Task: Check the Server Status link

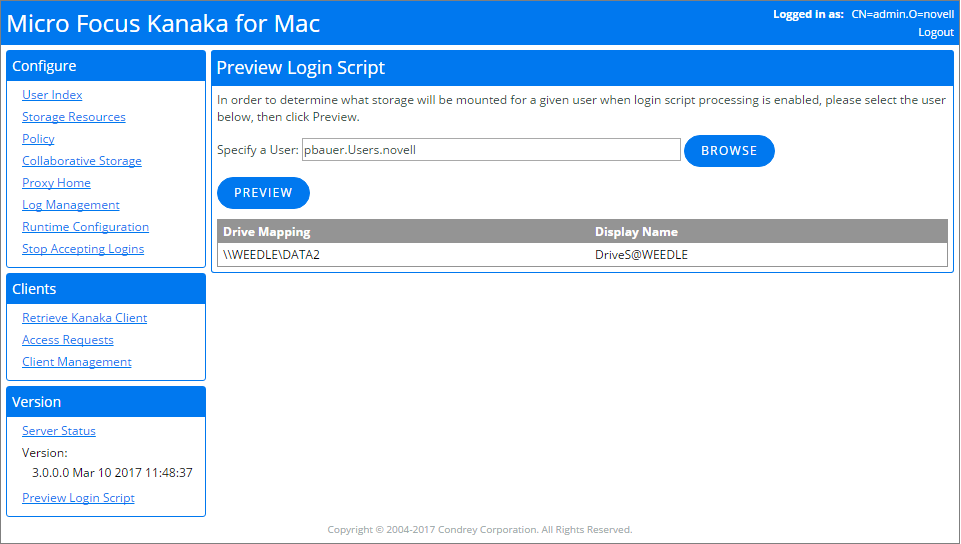Action: click(x=59, y=431)
